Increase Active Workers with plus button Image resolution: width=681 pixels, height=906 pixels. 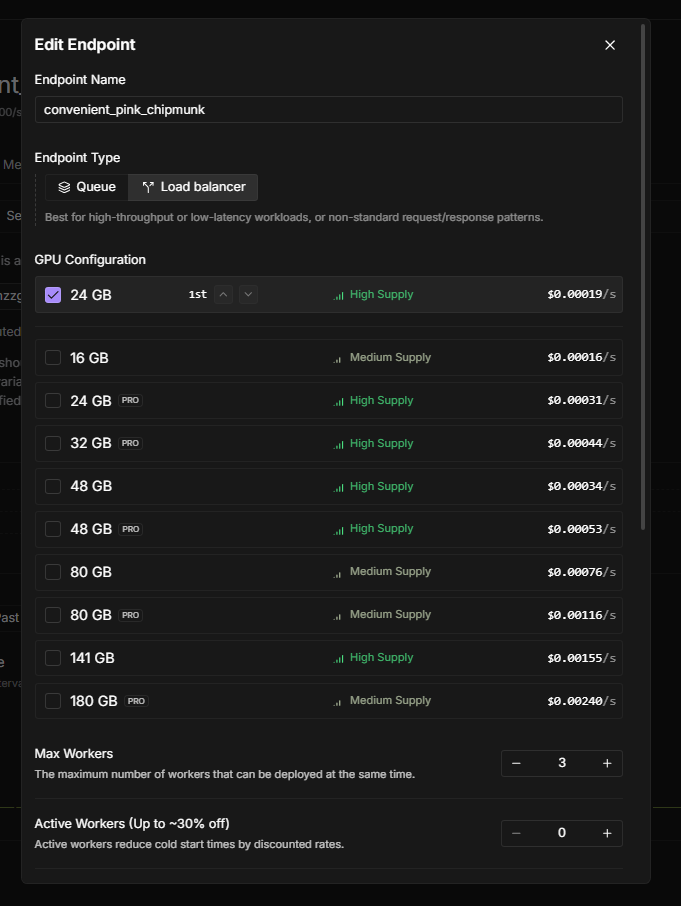[607, 833]
